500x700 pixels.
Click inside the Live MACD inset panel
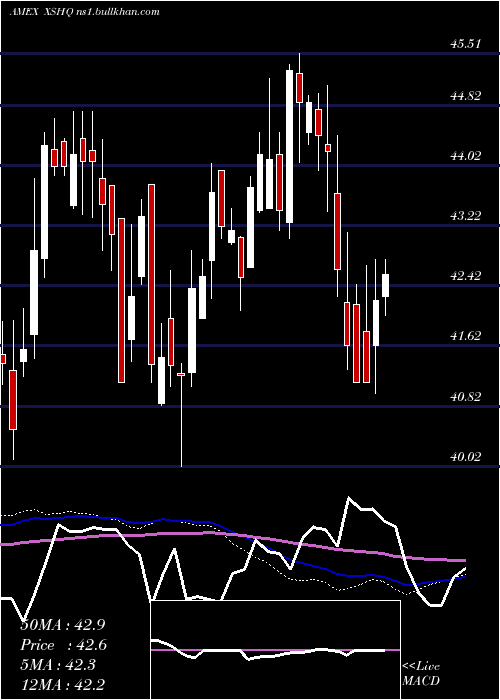pyautogui.click(x=275, y=650)
